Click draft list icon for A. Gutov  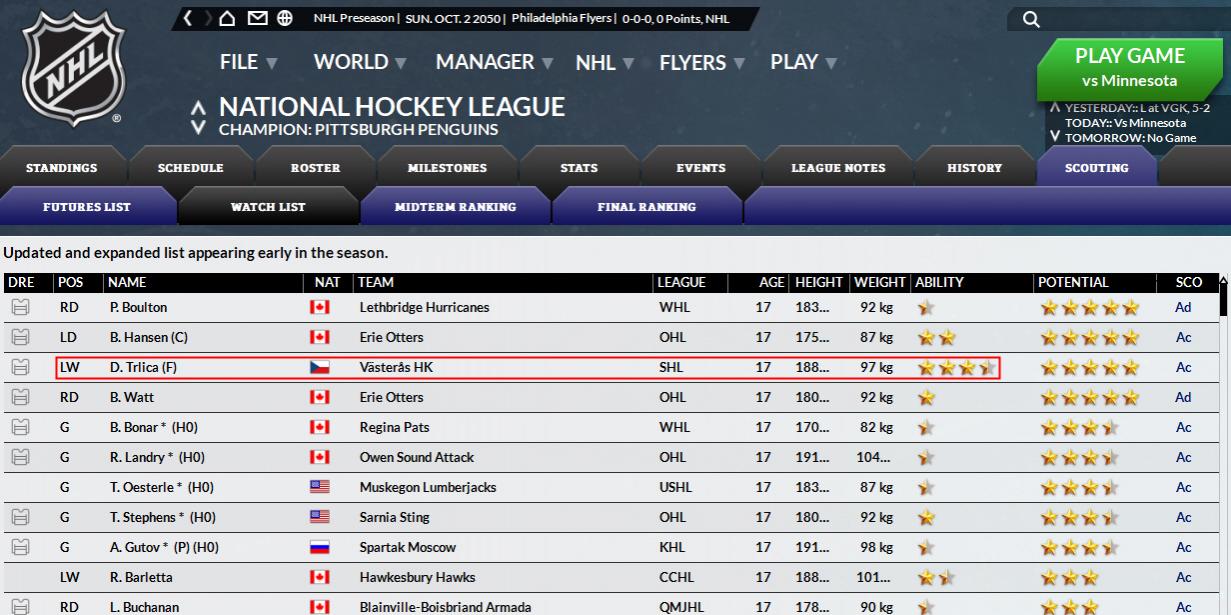pyautogui.click(x=20, y=547)
